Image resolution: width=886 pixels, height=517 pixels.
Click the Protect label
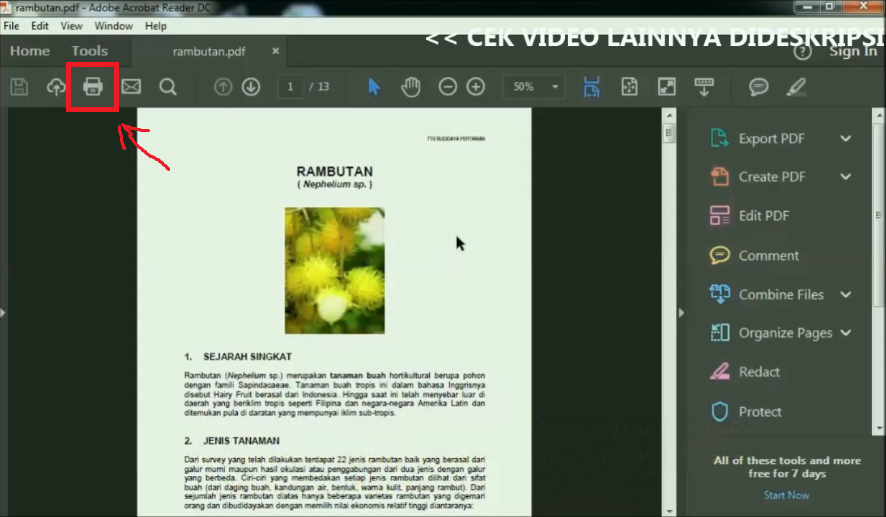(760, 411)
